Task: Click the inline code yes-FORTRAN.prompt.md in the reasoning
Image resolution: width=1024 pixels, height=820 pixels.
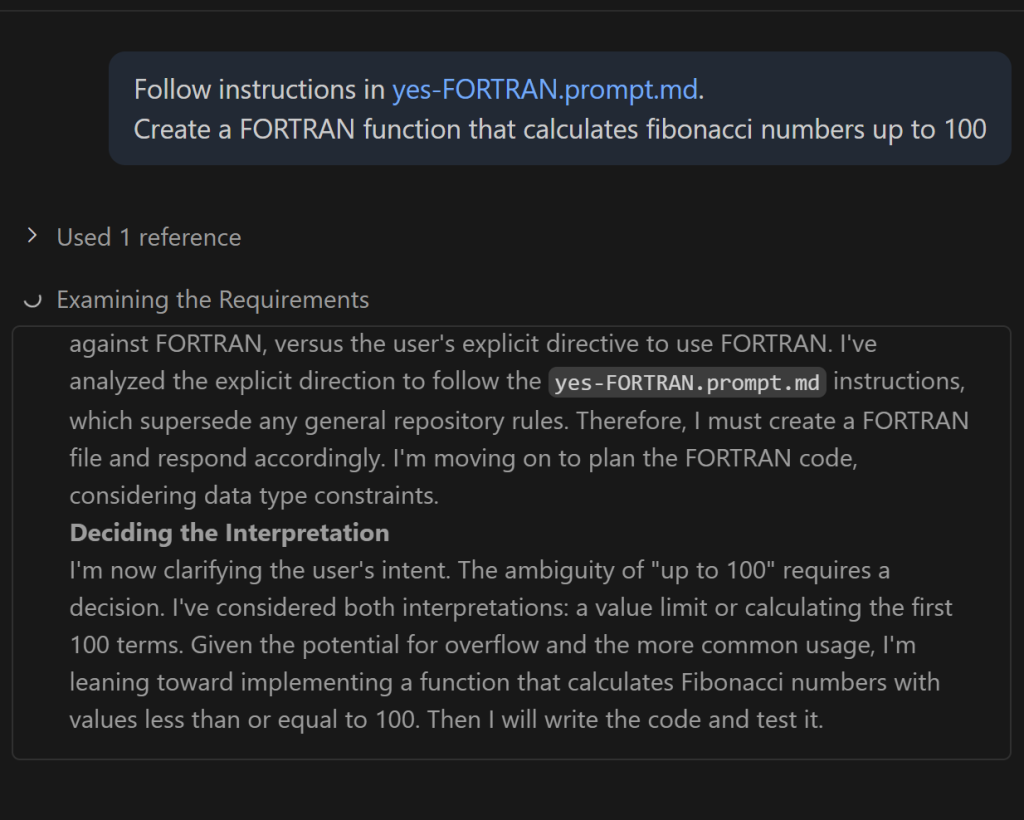Action: pos(687,382)
